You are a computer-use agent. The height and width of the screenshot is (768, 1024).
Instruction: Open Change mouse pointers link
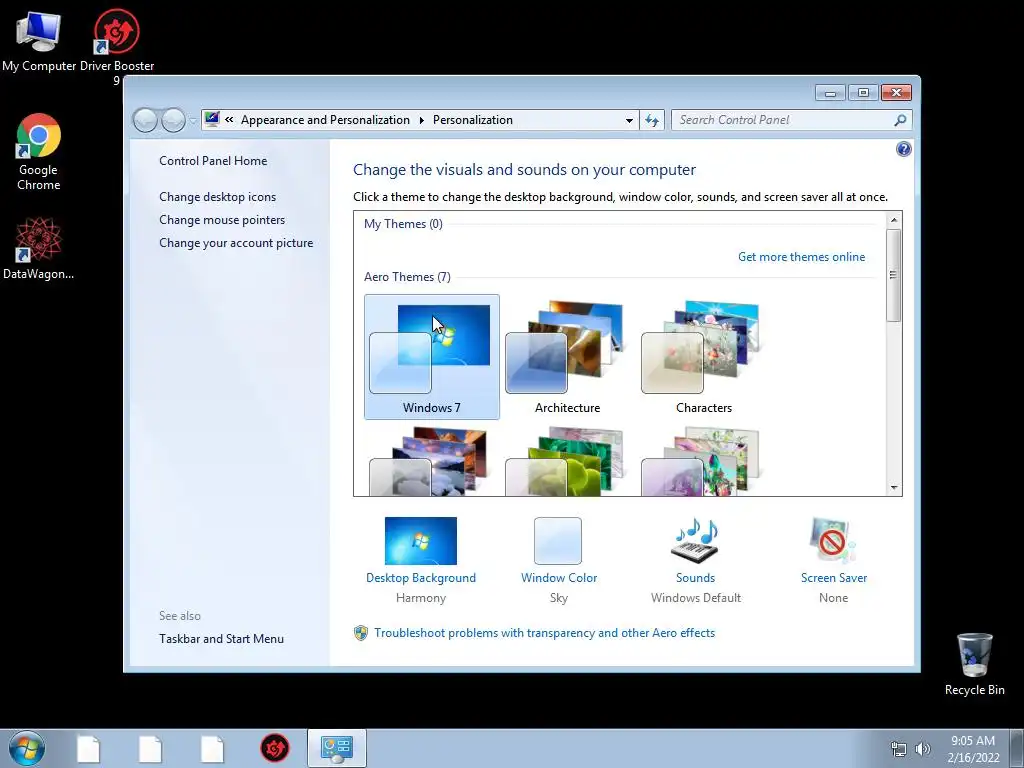click(222, 219)
